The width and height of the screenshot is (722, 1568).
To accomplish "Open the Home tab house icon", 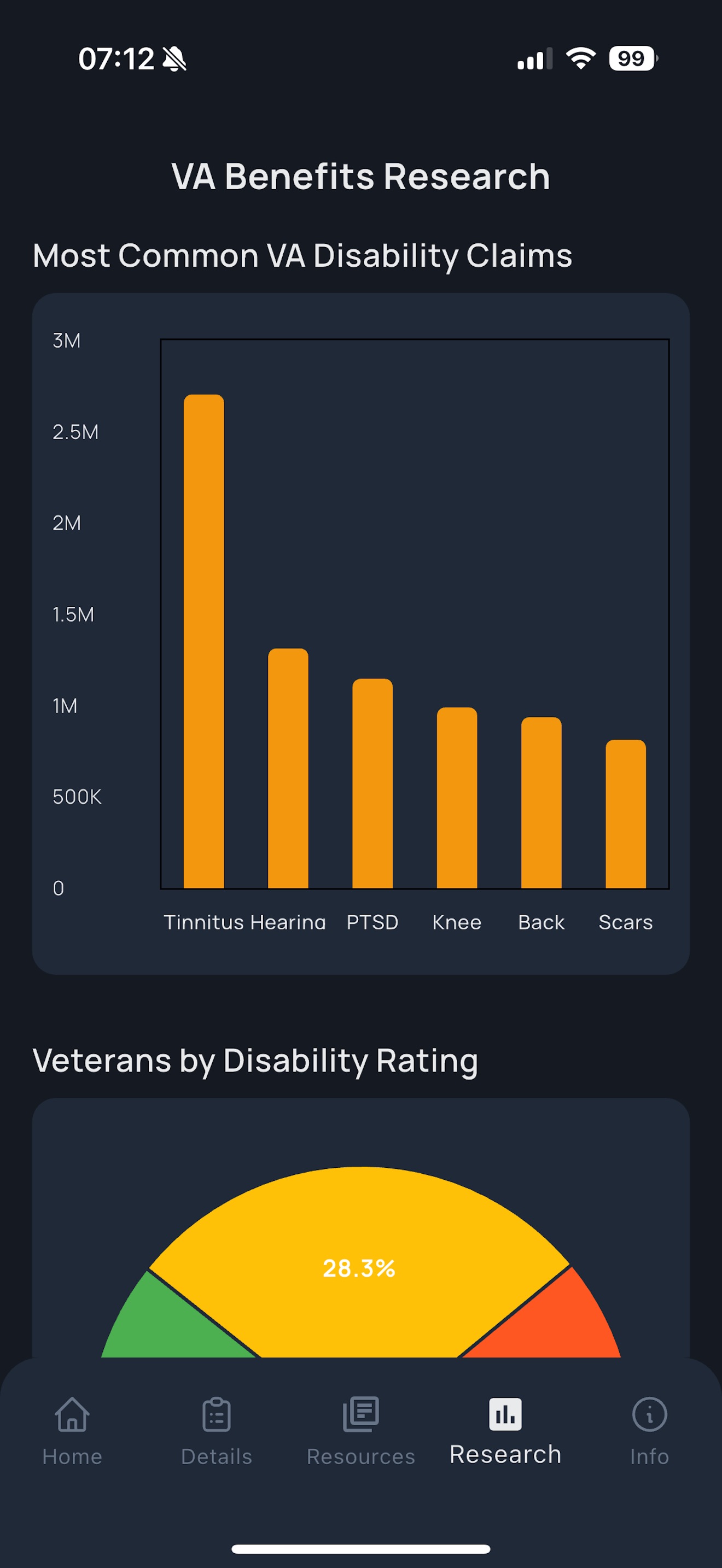I will (72, 1413).
